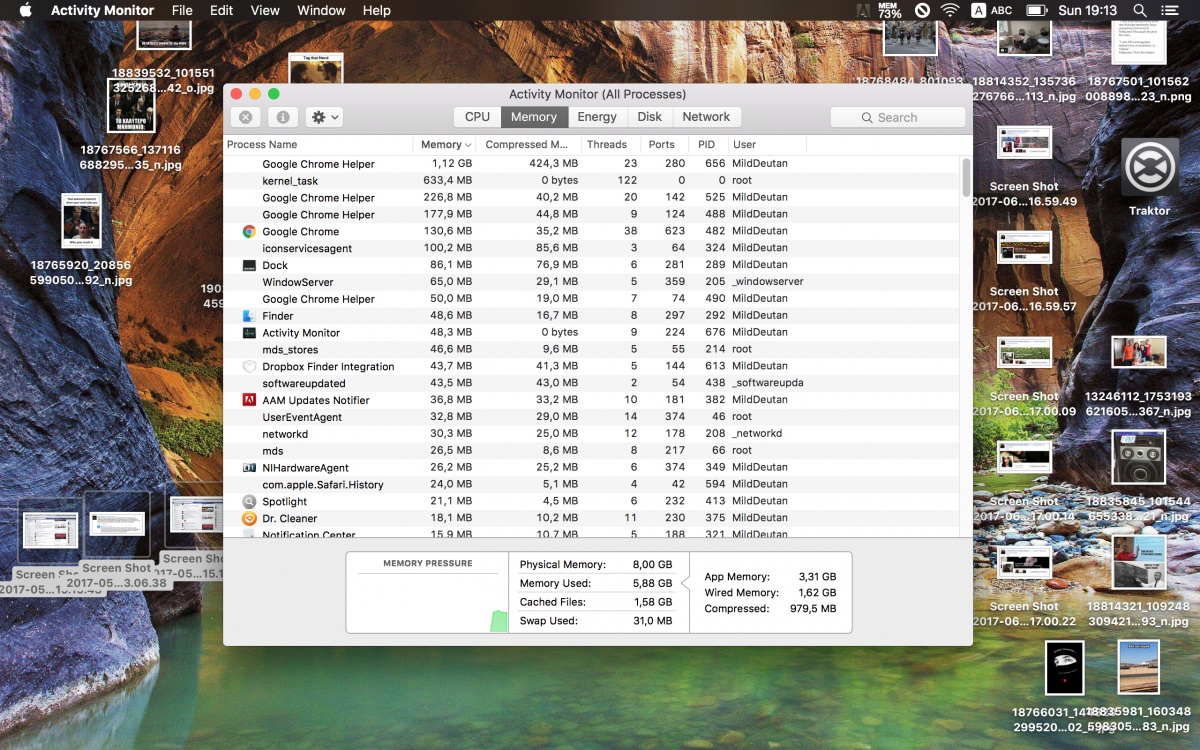Image resolution: width=1200 pixels, height=750 pixels.
Task: Click the Memory Pressure graph
Action: coord(427,602)
